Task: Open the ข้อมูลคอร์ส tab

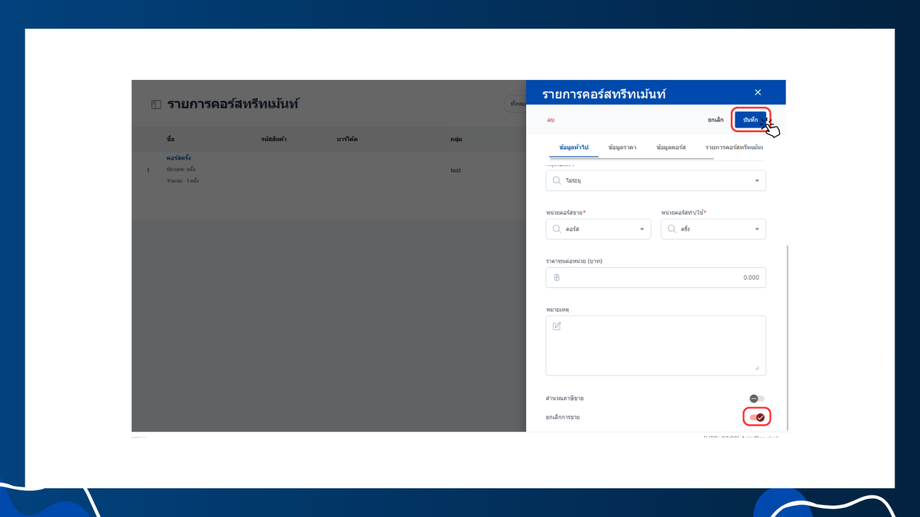Action: click(x=671, y=147)
